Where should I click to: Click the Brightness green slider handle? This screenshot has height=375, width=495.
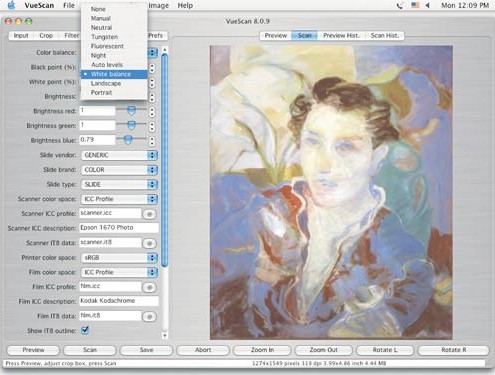(131, 125)
